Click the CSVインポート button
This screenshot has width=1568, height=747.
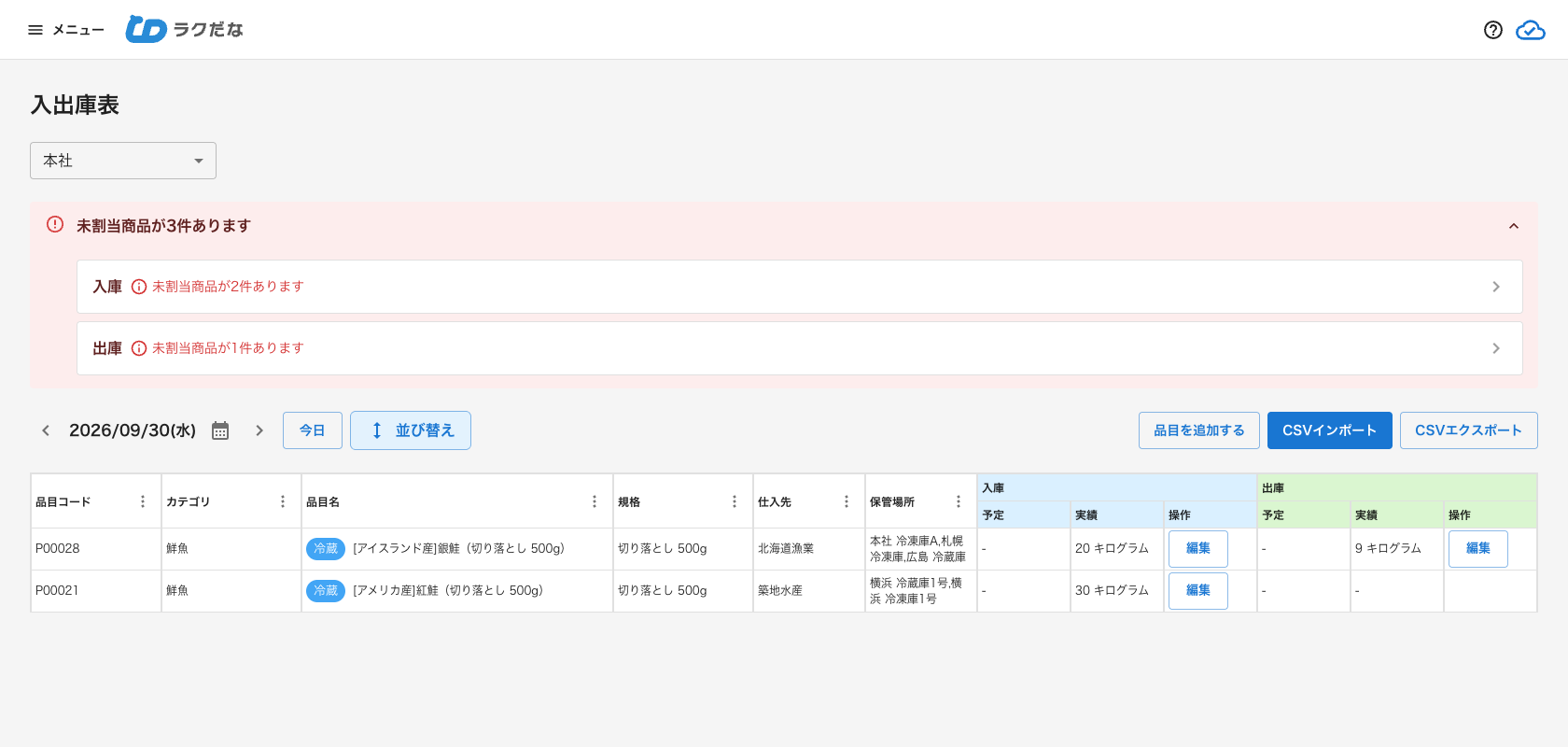[1330, 430]
